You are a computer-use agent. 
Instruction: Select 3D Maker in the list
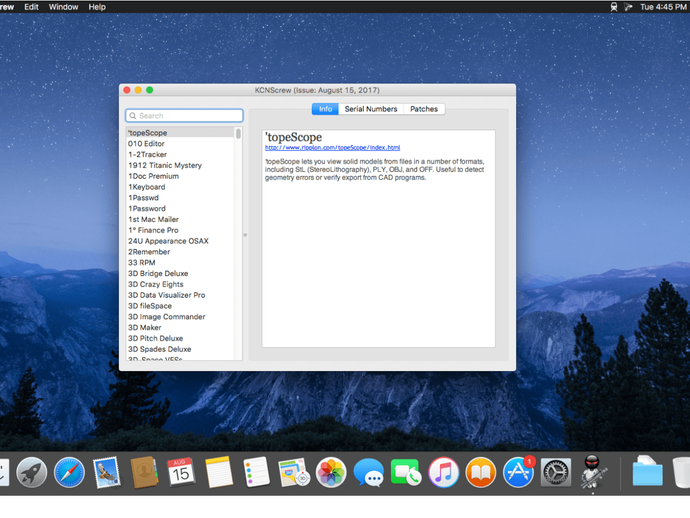click(x=180, y=327)
